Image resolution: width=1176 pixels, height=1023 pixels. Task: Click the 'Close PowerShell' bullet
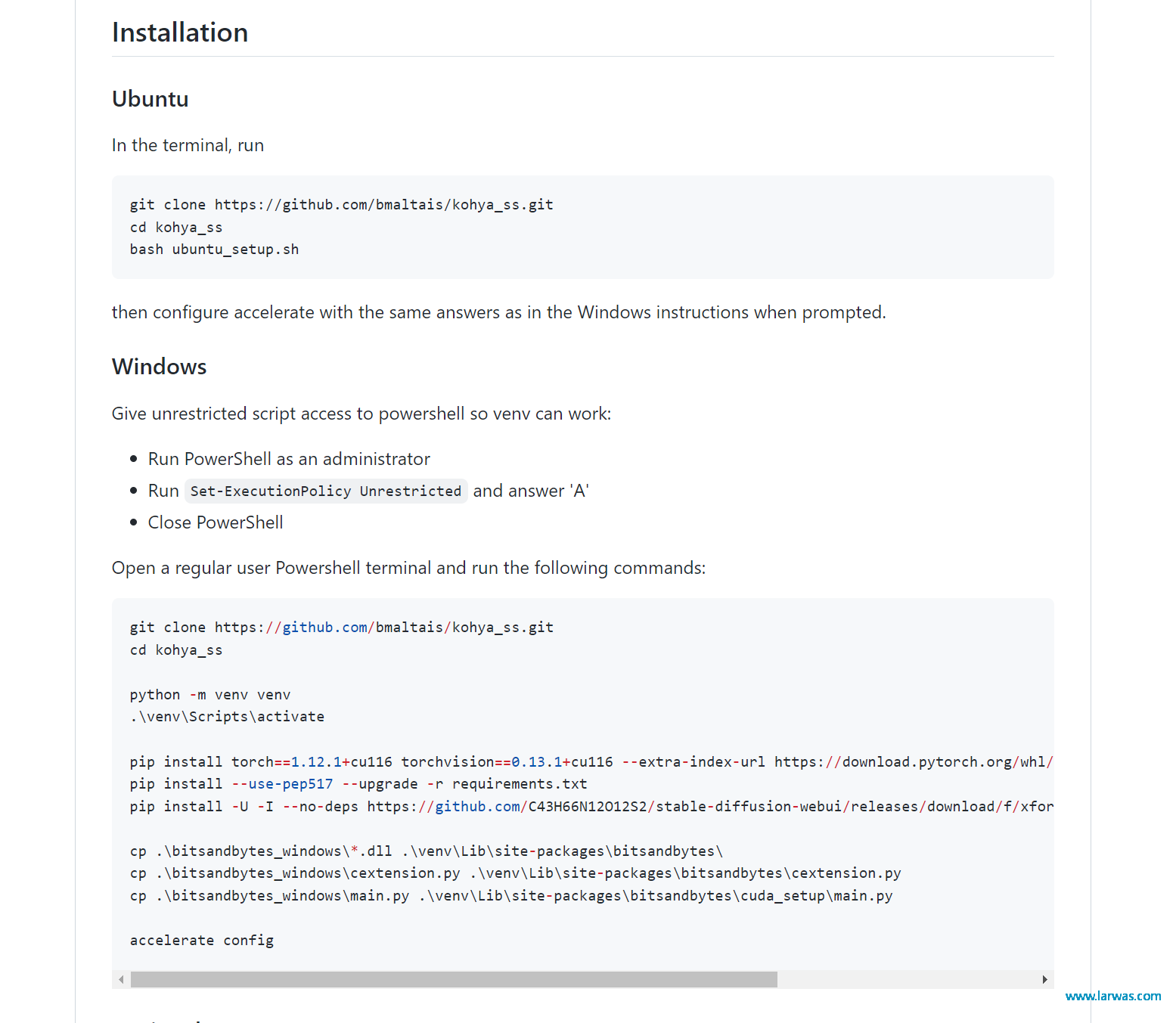pyautogui.click(x=216, y=522)
